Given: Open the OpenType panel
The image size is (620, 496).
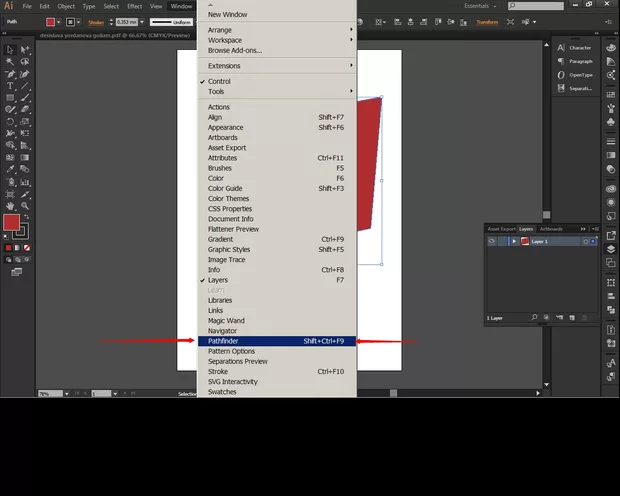Looking at the screenshot, I should point(575,75).
